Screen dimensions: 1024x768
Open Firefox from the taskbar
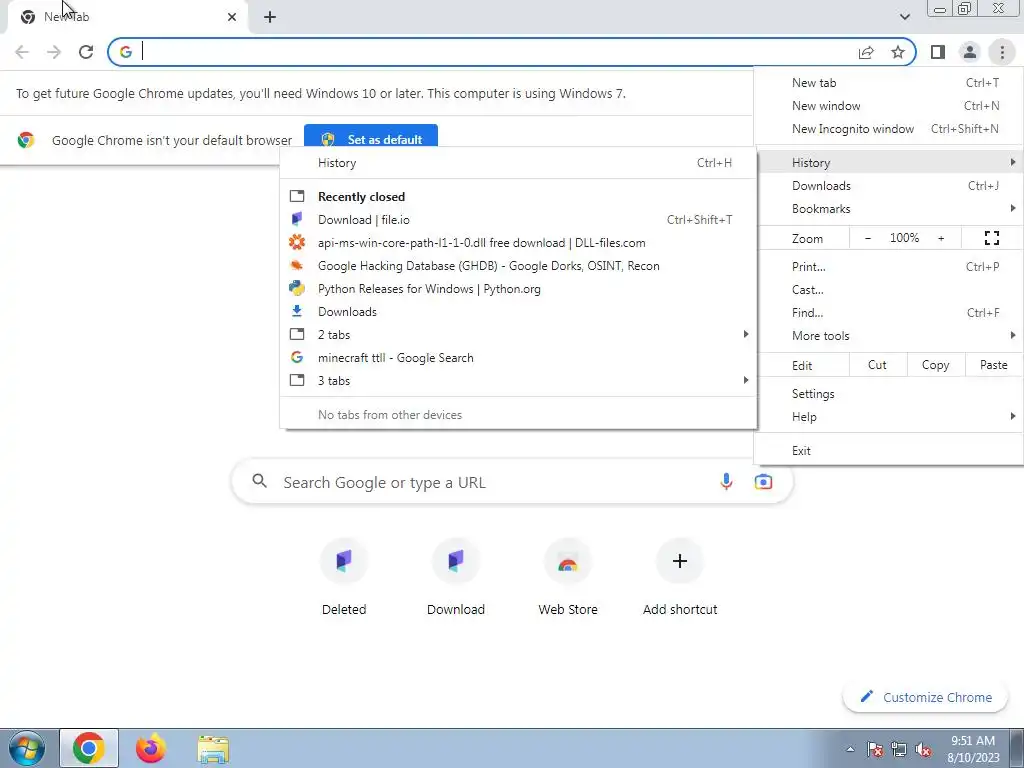[151, 748]
